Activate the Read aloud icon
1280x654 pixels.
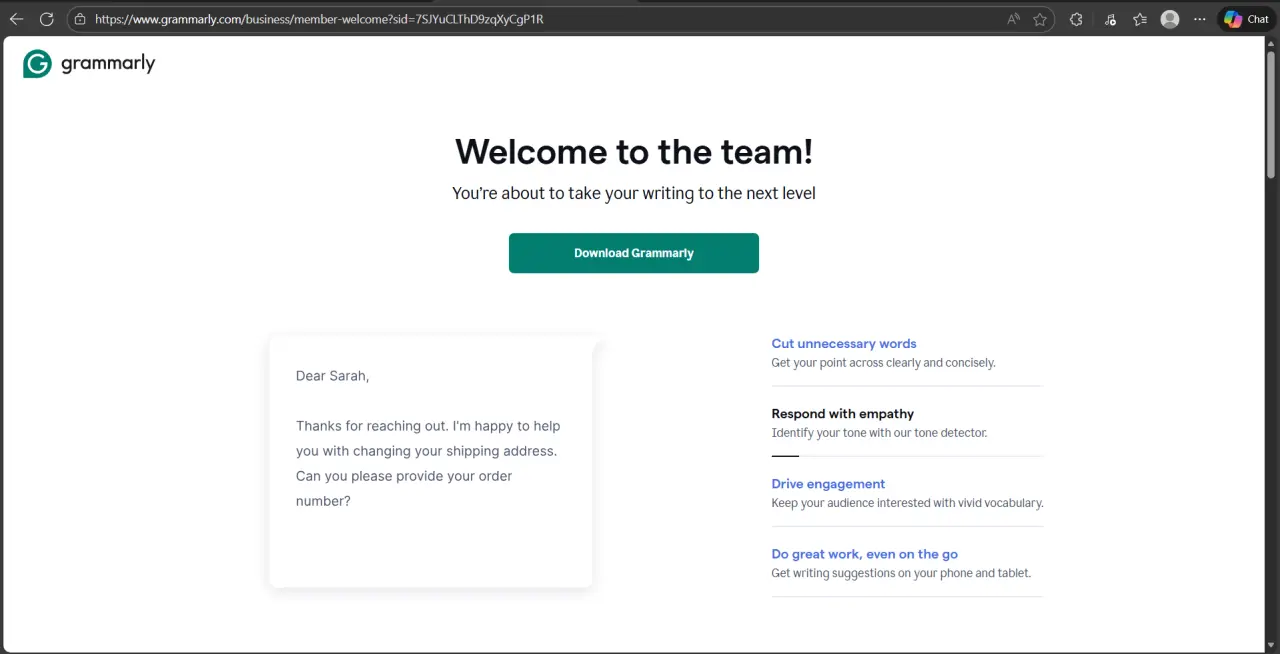click(x=1013, y=19)
